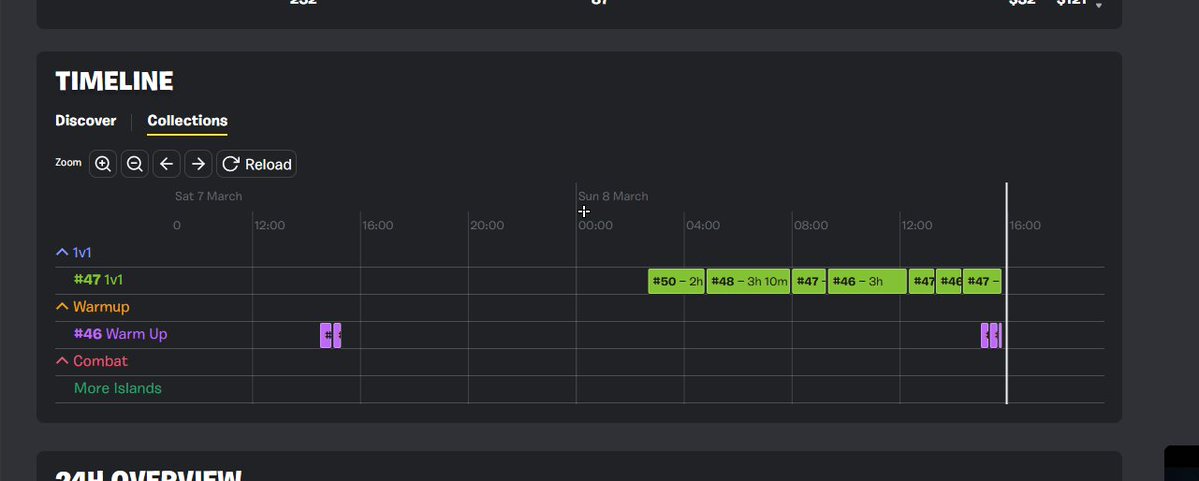Open the #46 Warm Up row label
Viewport: 1199px width, 481px height.
(x=120, y=334)
